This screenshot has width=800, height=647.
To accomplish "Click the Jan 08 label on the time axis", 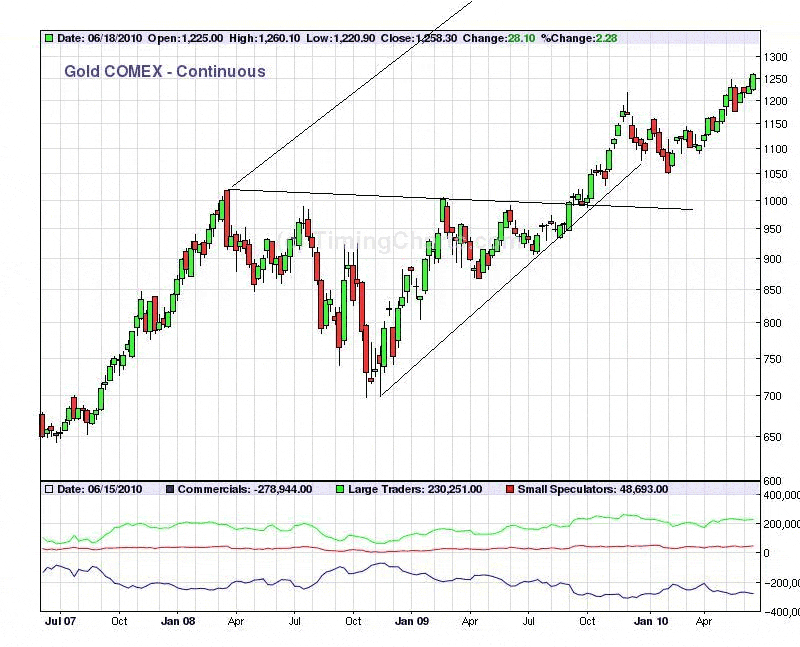I will [177, 621].
